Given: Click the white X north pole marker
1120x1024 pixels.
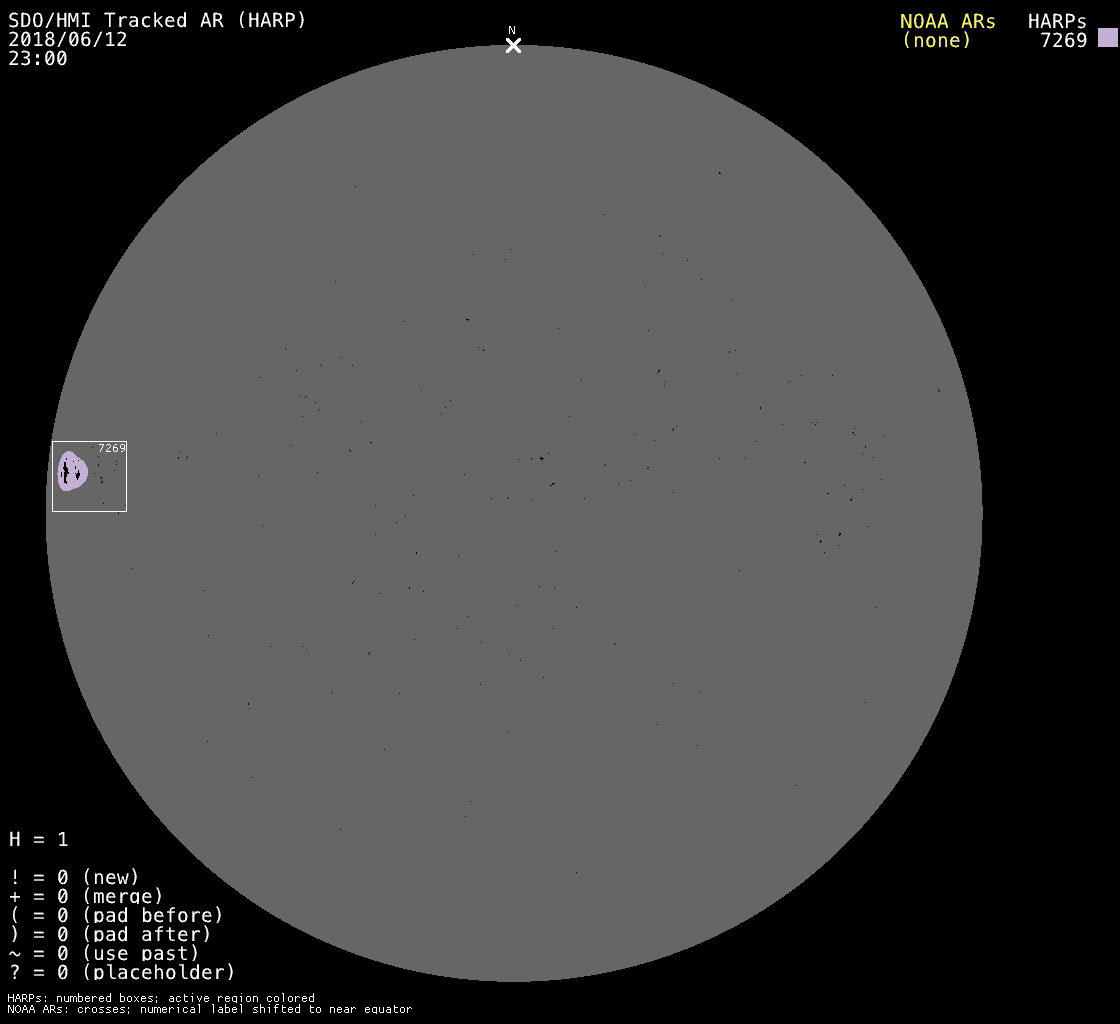Looking at the screenshot, I should click(513, 45).
